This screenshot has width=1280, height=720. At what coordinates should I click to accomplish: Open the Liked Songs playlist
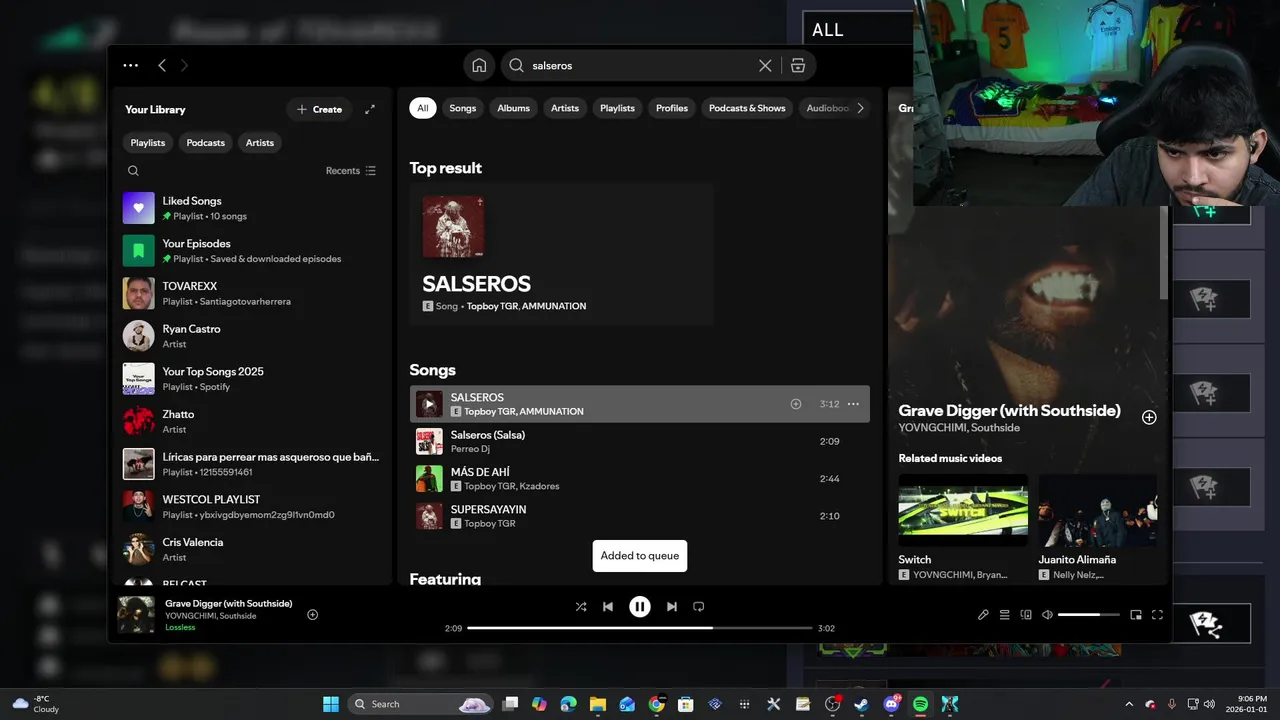click(250, 208)
